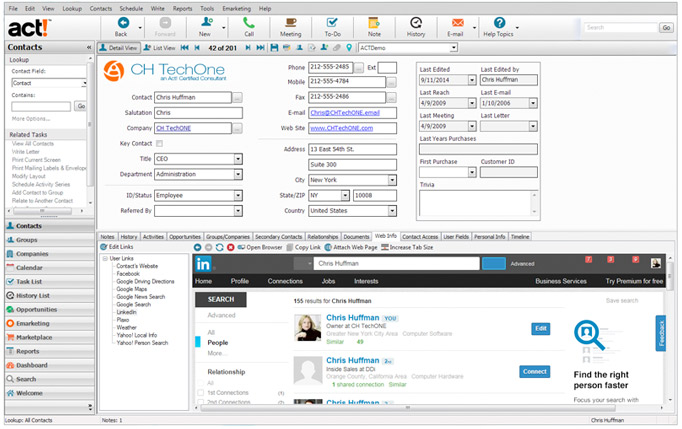This screenshot has width=682, height=429.
Task: Open the Country dropdown arrow
Action: pos(392,211)
